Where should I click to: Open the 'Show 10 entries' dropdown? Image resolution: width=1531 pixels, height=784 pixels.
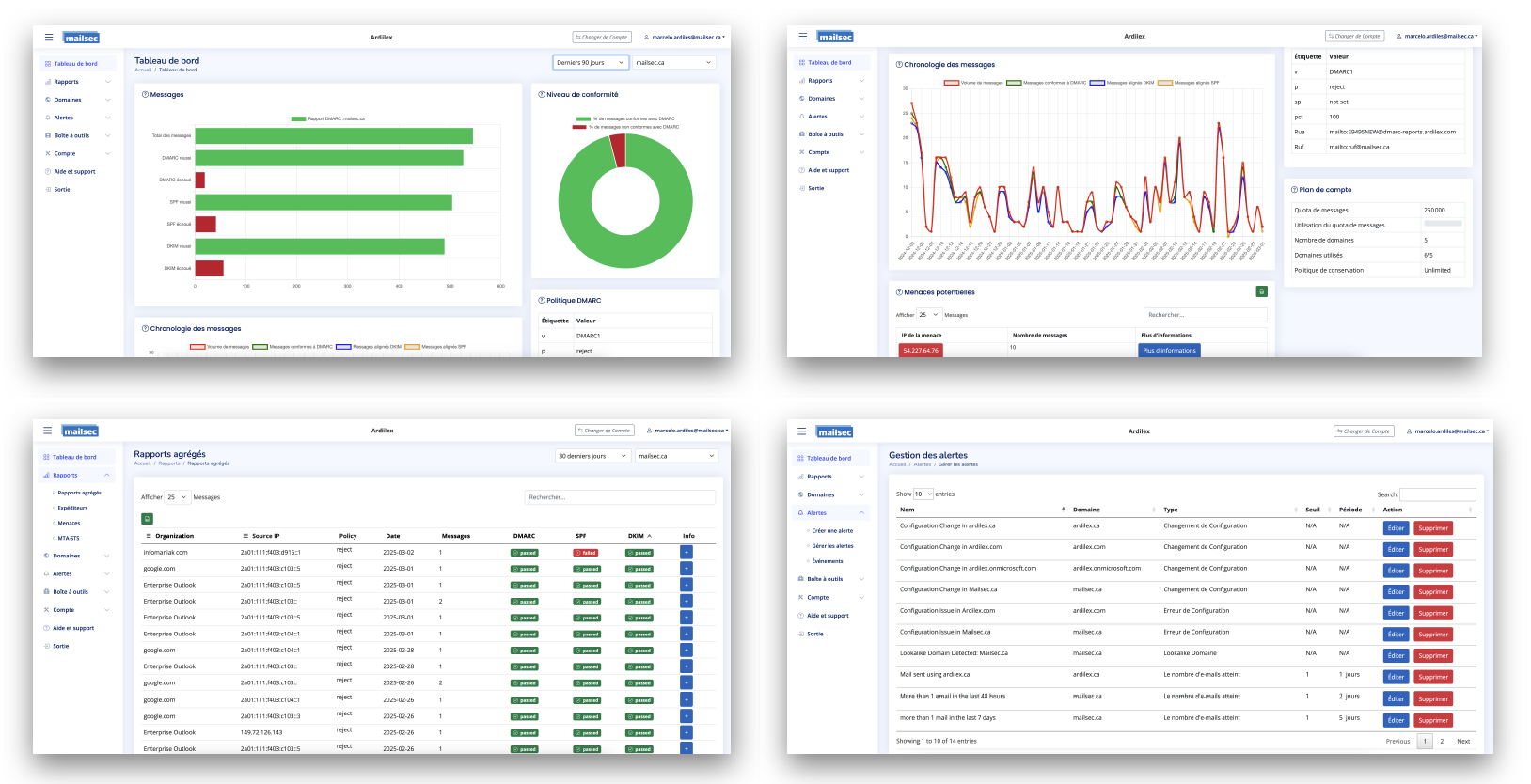[923, 494]
